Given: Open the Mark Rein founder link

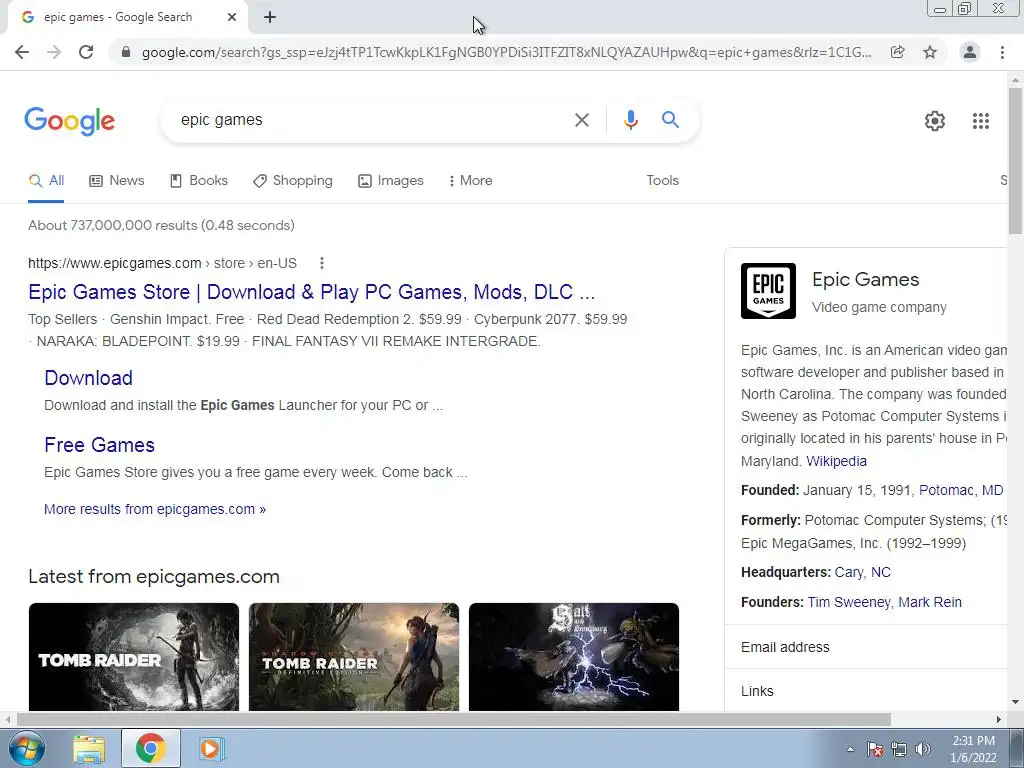Looking at the screenshot, I should (930, 602).
